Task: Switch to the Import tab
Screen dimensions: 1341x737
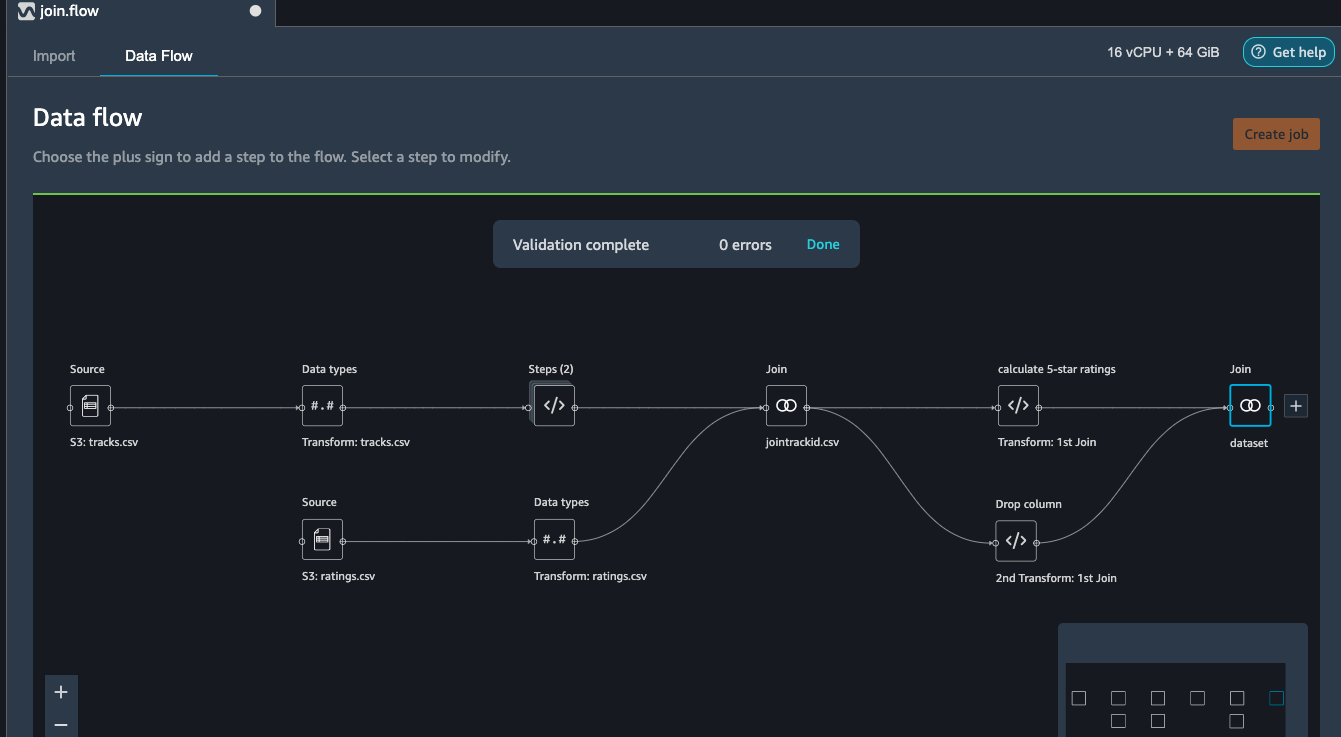Action: click(54, 56)
